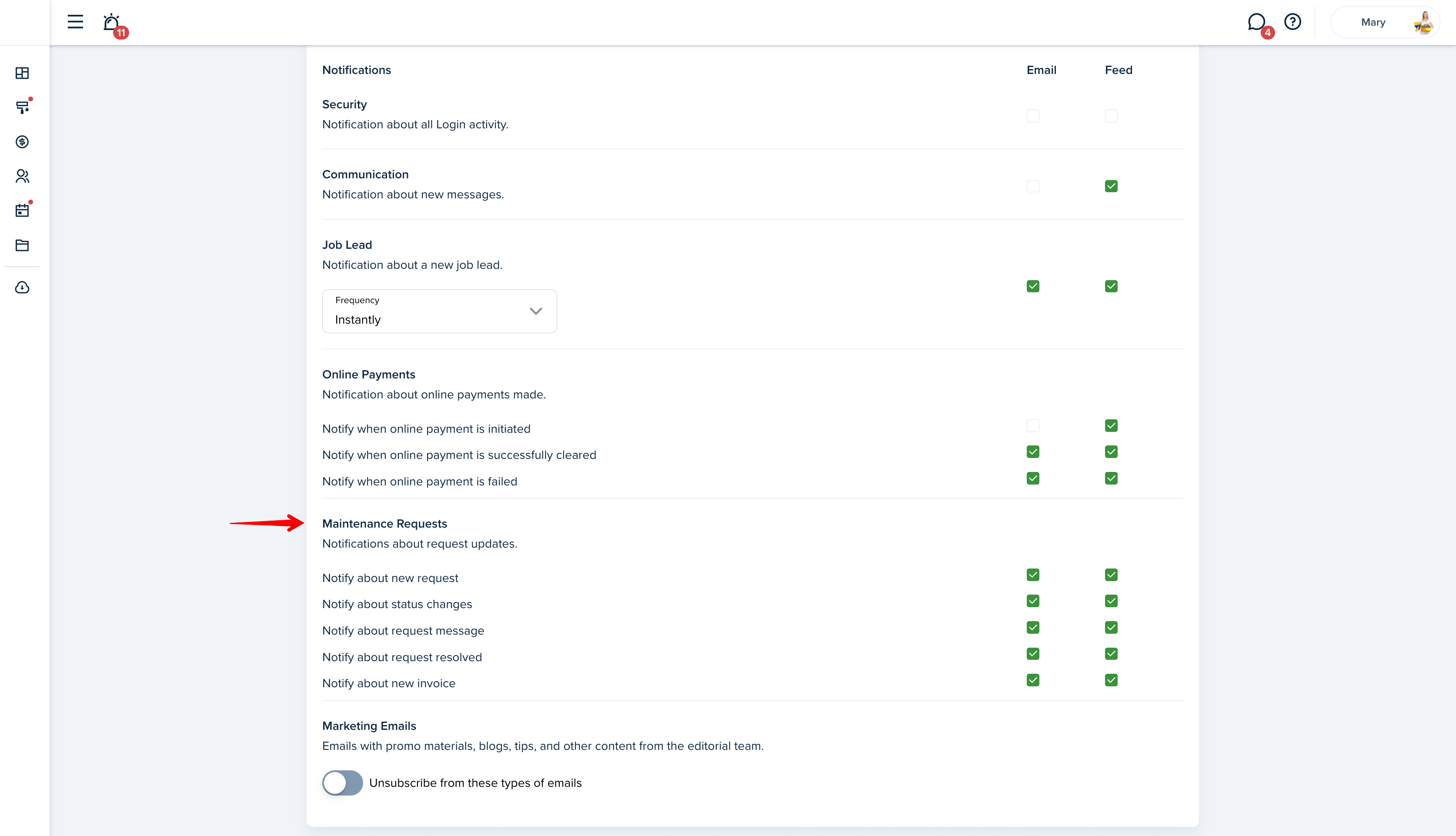
Task: Uncheck feed for request resolved
Action: click(x=1111, y=654)
